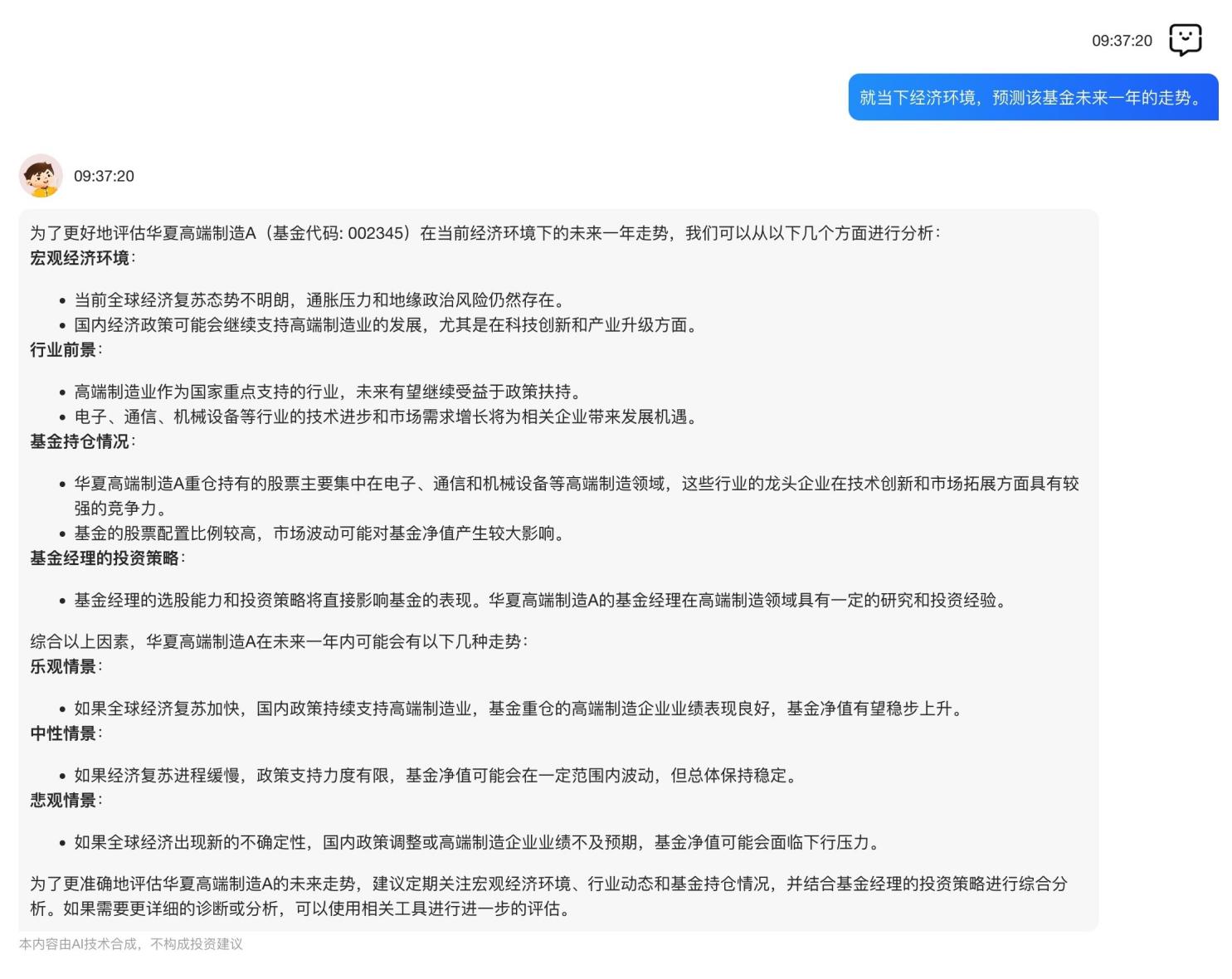Click the bullet starting 电子、通信、机械设备等行业

(387, 416)
